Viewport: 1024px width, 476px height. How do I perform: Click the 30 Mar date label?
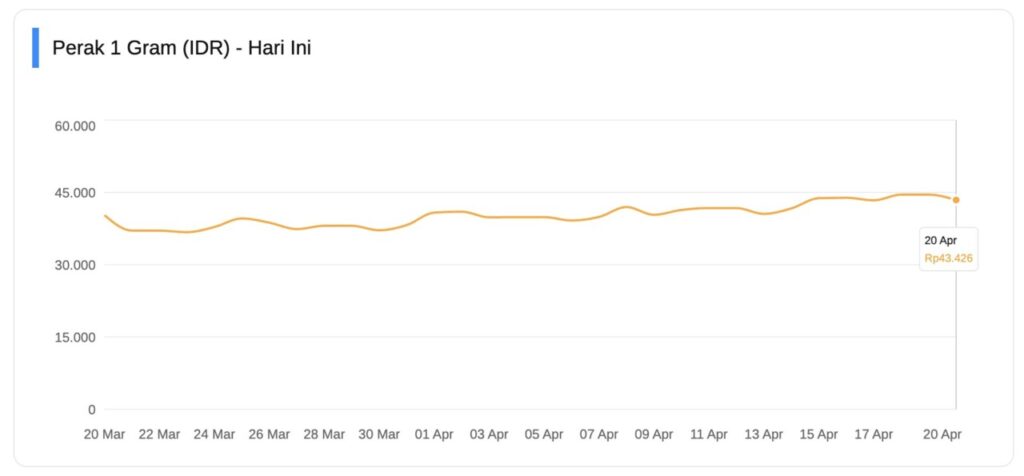click(379, 434)
